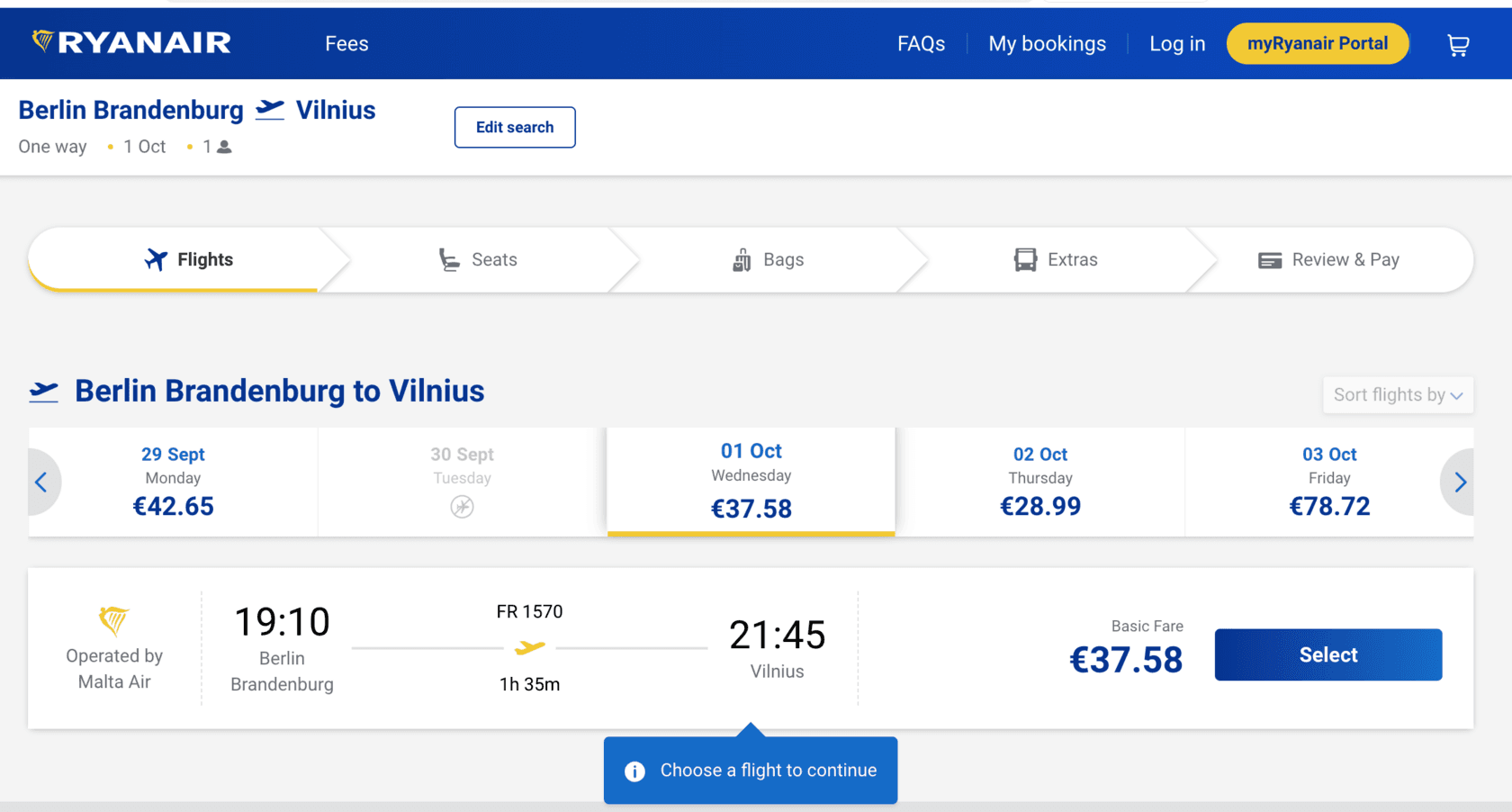Show later dates with right arrow

1460,483
